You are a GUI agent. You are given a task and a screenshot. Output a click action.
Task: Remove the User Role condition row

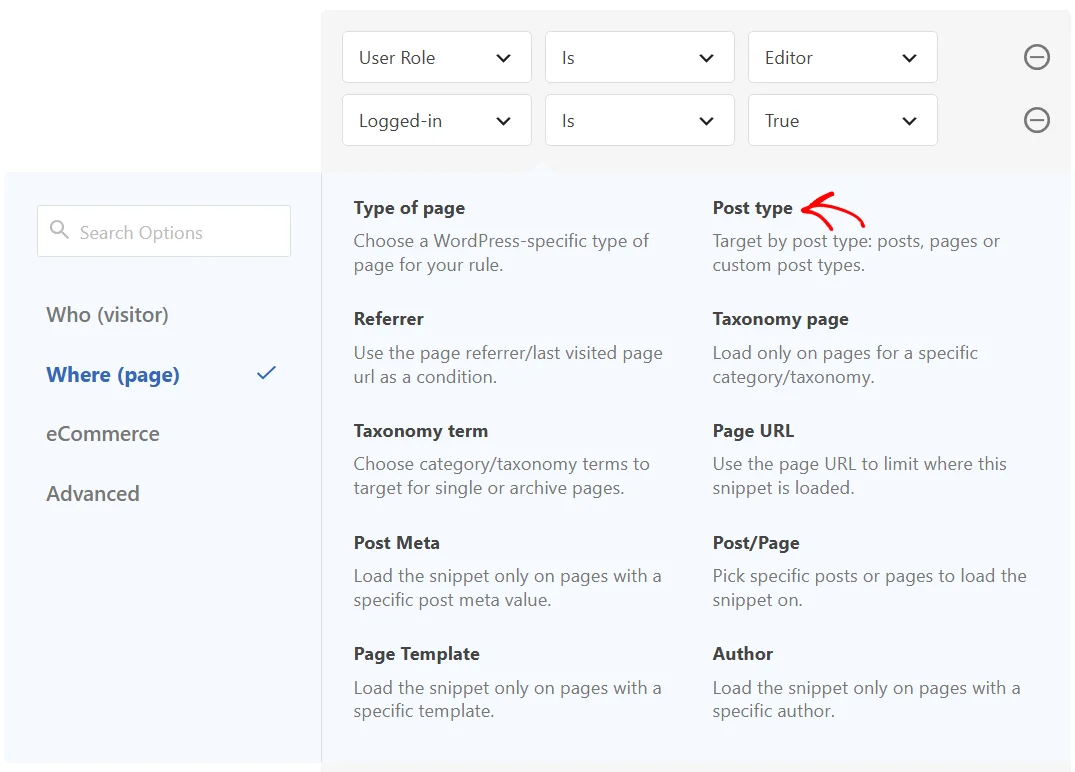(1037, 57)
